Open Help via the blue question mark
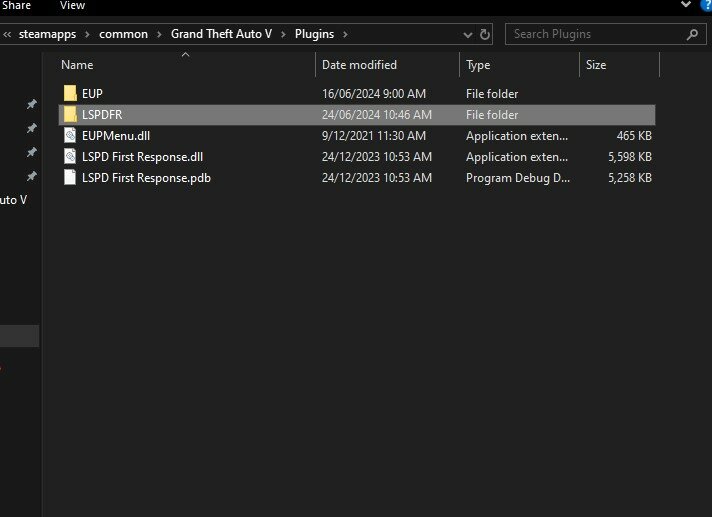Screen dimensions: 712x517 tap(706, 6)
